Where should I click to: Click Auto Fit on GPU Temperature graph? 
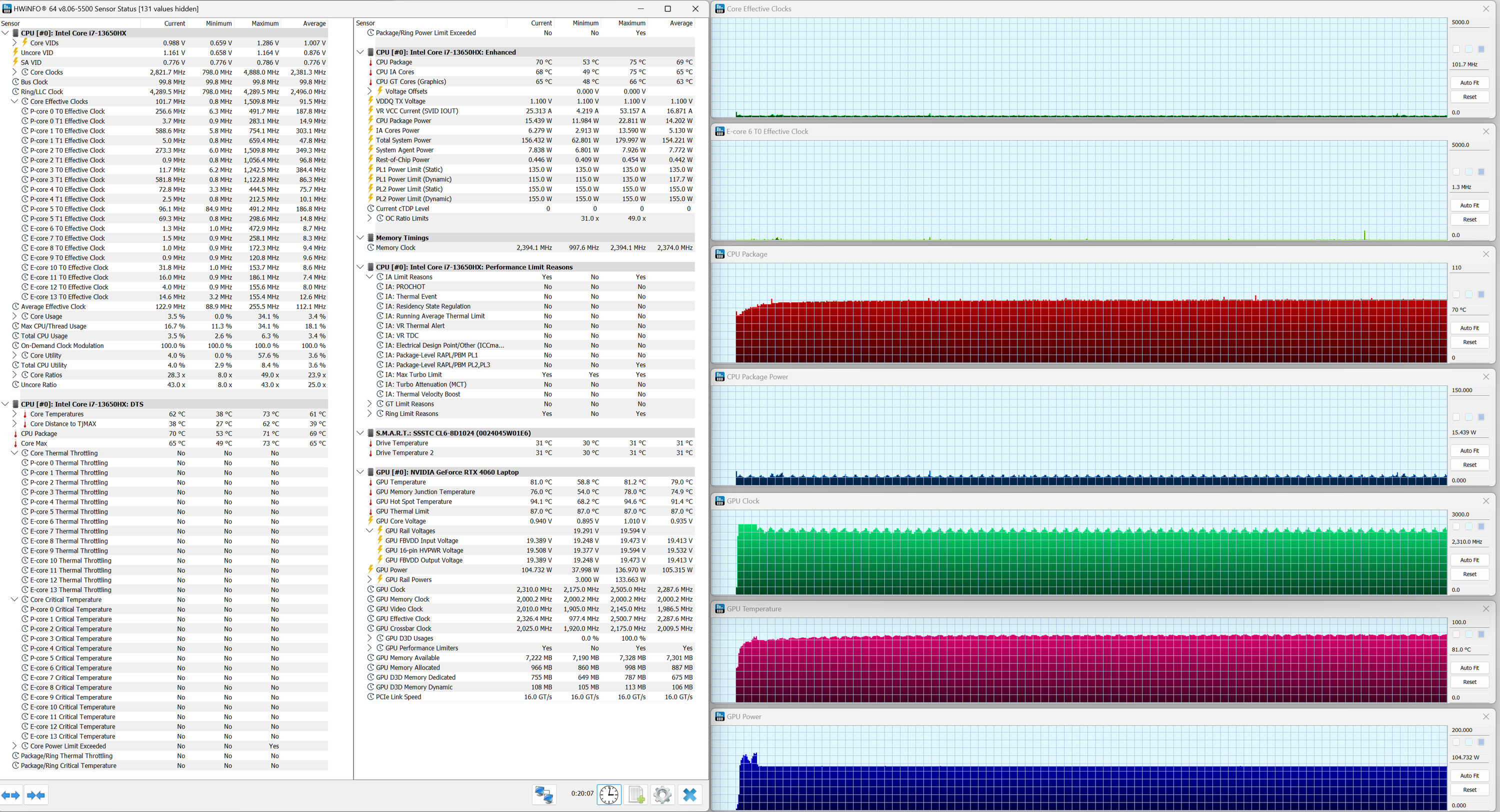tap(1469, 667)
